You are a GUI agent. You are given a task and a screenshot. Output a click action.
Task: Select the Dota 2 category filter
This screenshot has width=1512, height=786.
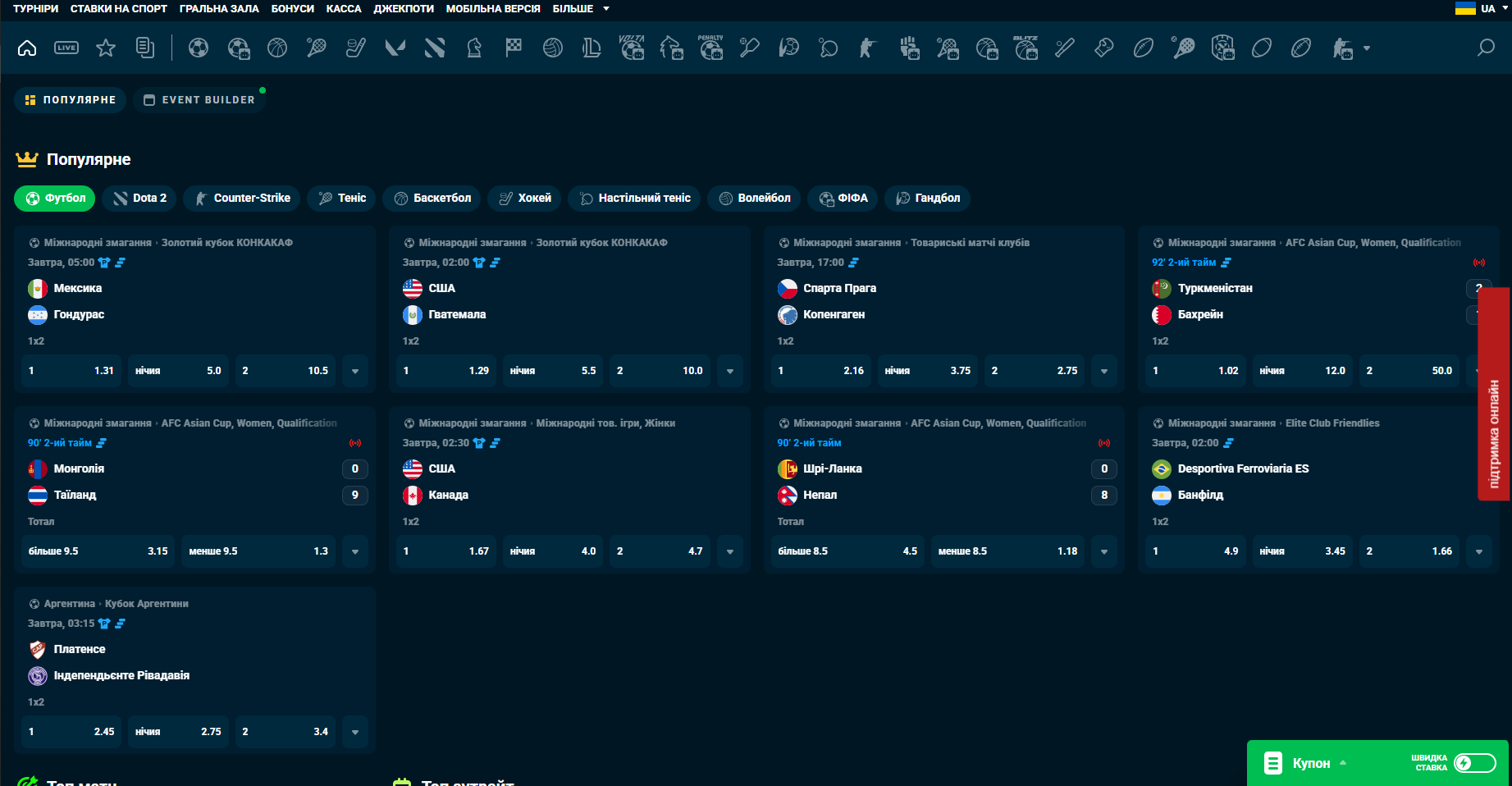point(140,199)
